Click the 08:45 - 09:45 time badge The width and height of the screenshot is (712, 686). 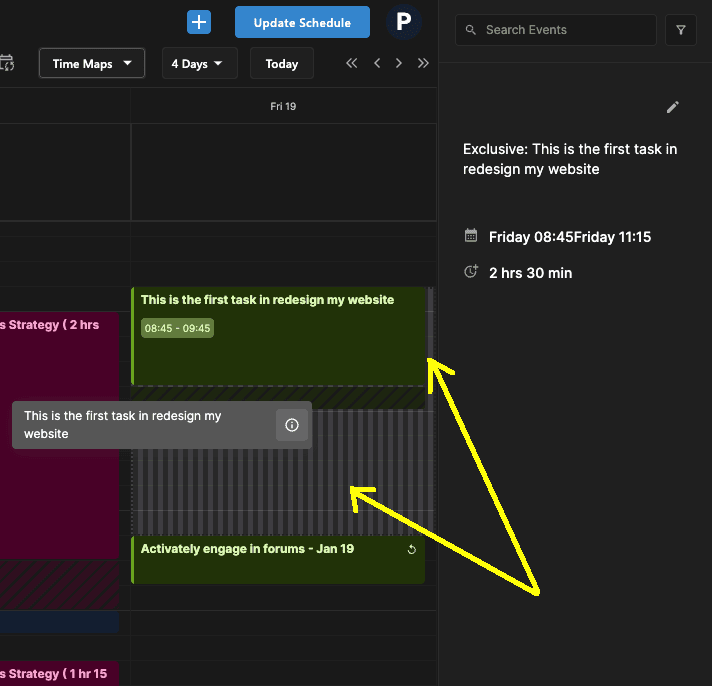pos(177,328)
